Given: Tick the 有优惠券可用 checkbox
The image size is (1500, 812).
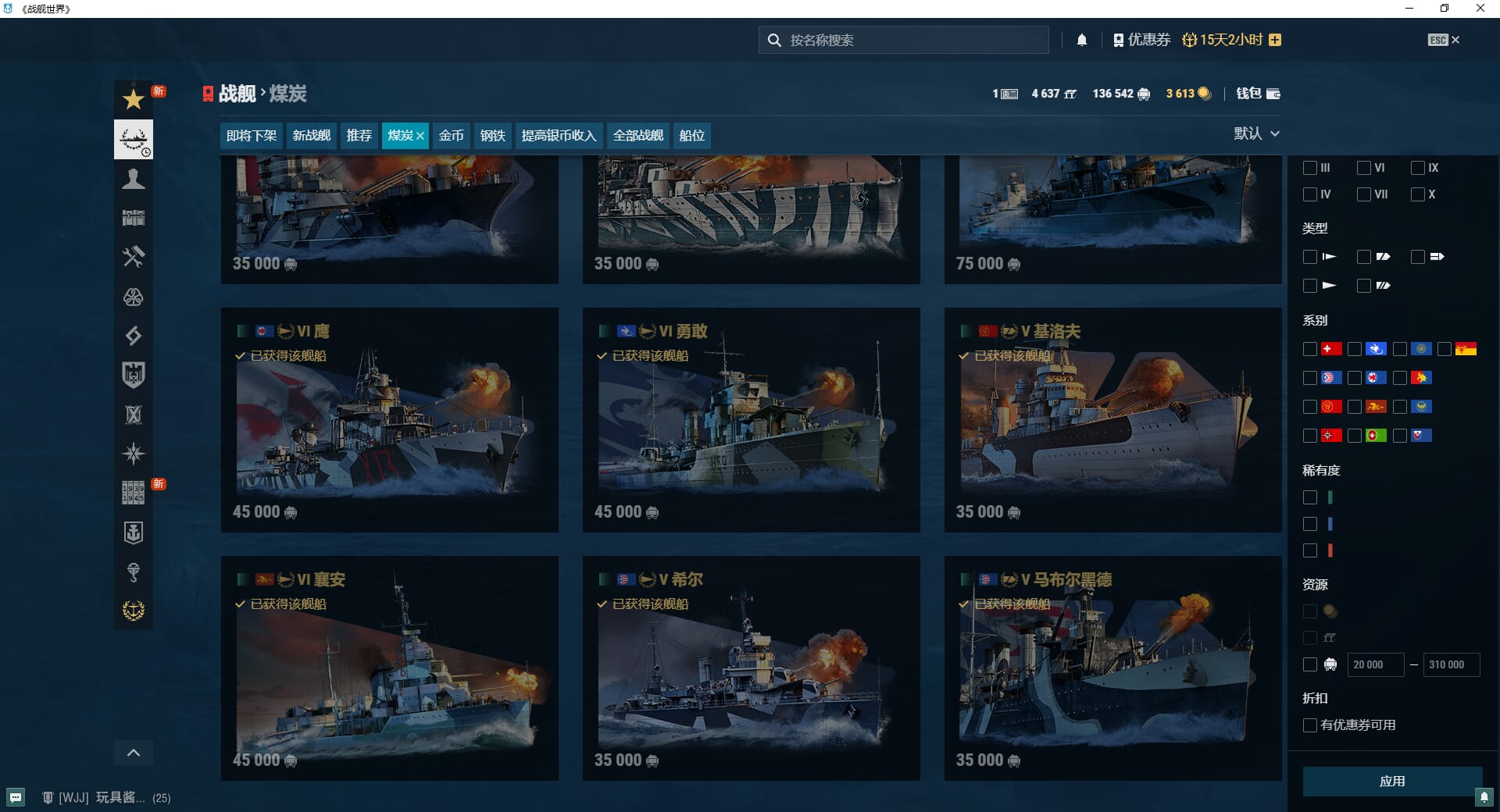Looking at the screenshot, I should 1310,725.
